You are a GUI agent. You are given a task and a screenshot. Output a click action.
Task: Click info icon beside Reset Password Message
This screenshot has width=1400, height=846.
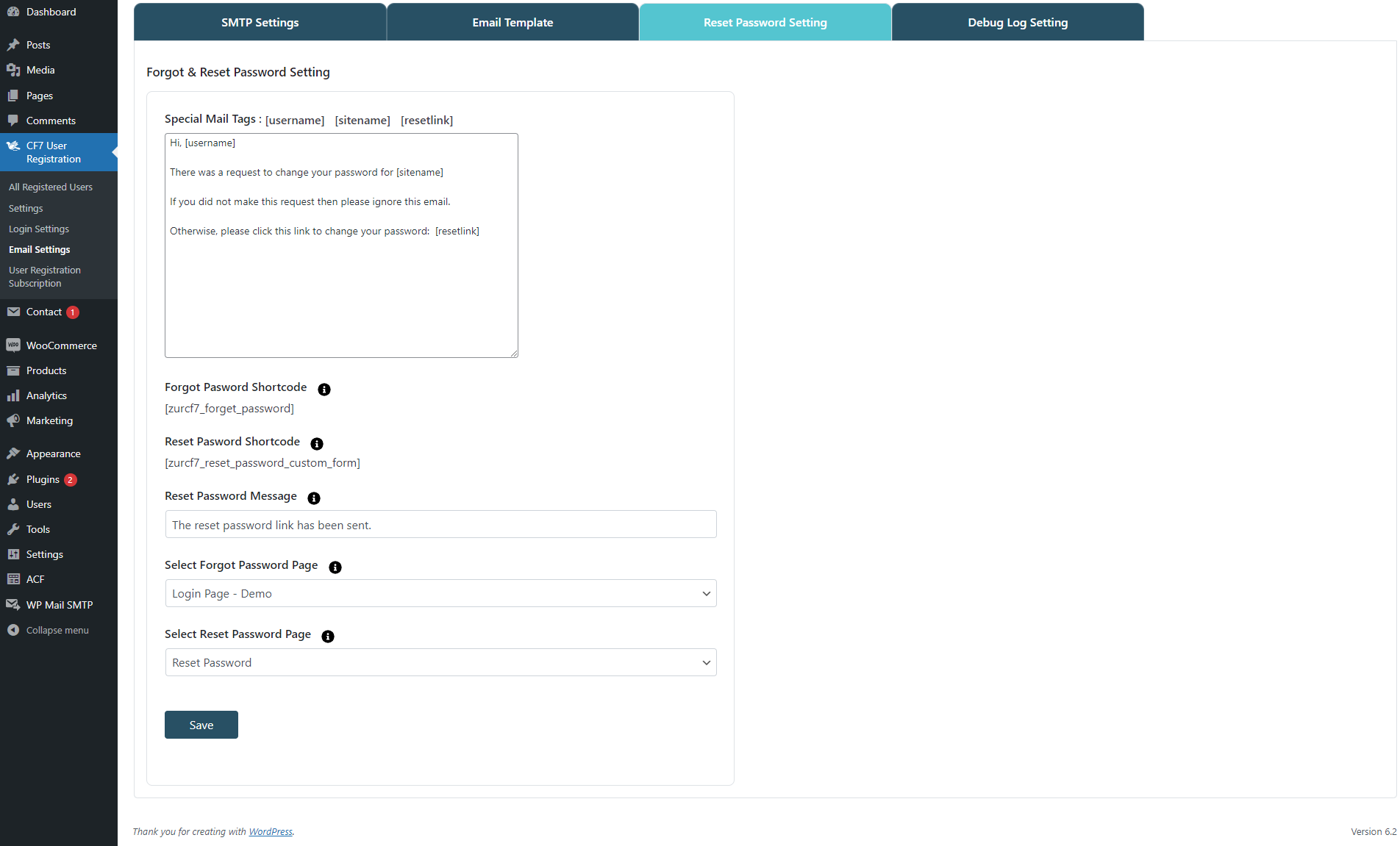pyautogui.click(x=314, y=498)
